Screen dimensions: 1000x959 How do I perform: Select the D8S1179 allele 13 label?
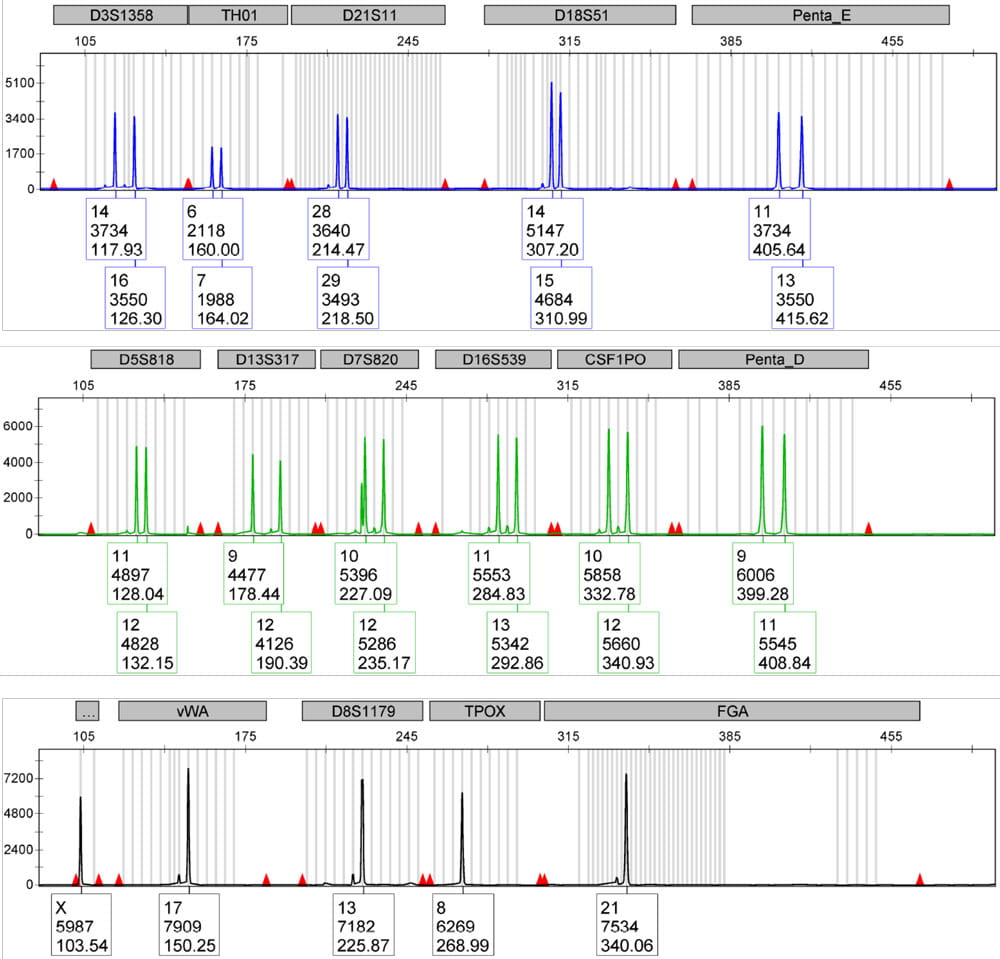click(x=363, y=925)
